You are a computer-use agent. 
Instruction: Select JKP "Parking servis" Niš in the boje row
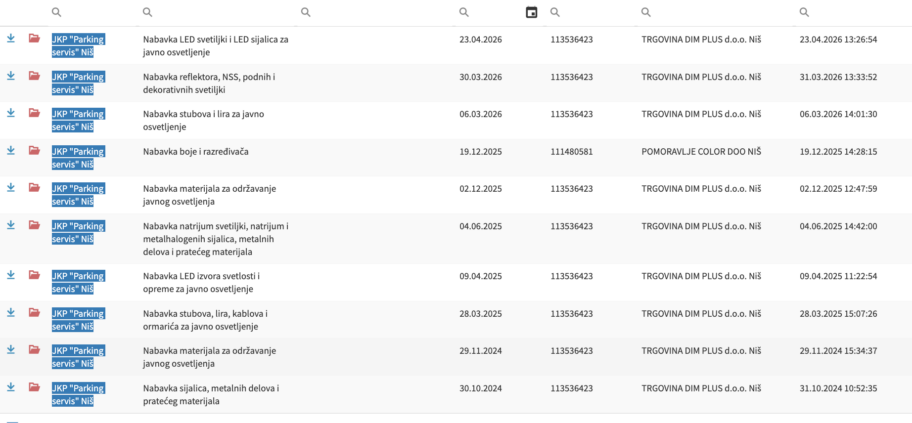(x=78, y=158)
